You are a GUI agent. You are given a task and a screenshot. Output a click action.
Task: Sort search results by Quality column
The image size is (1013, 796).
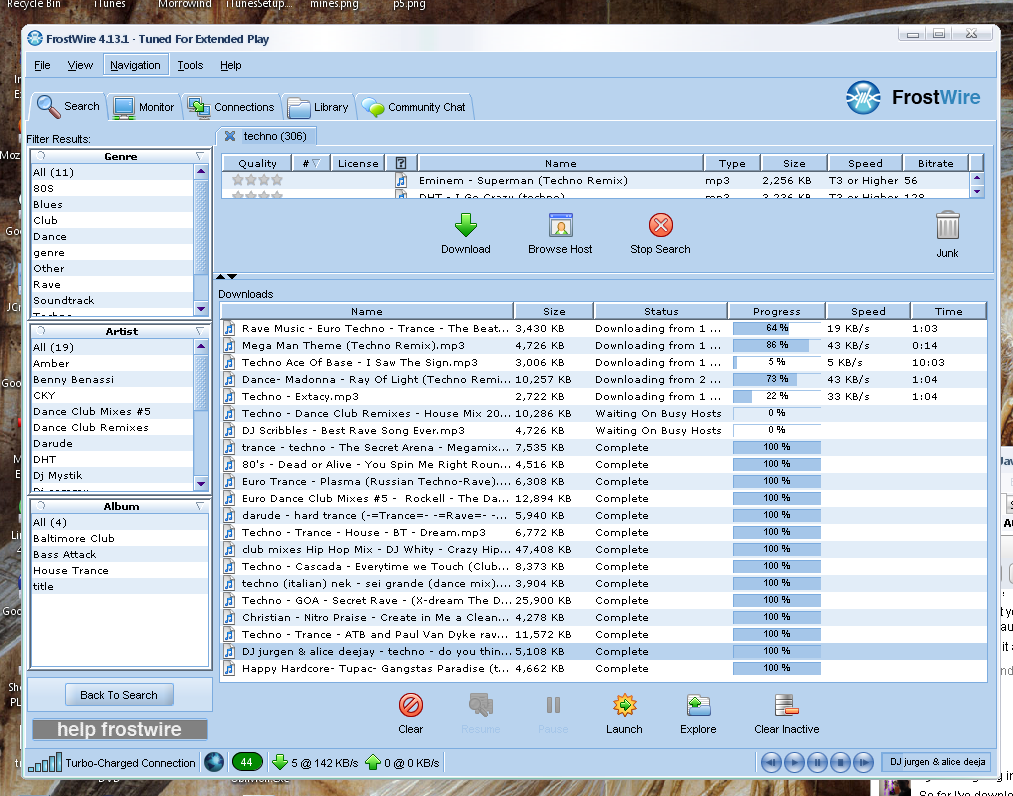tap(257, 163)
